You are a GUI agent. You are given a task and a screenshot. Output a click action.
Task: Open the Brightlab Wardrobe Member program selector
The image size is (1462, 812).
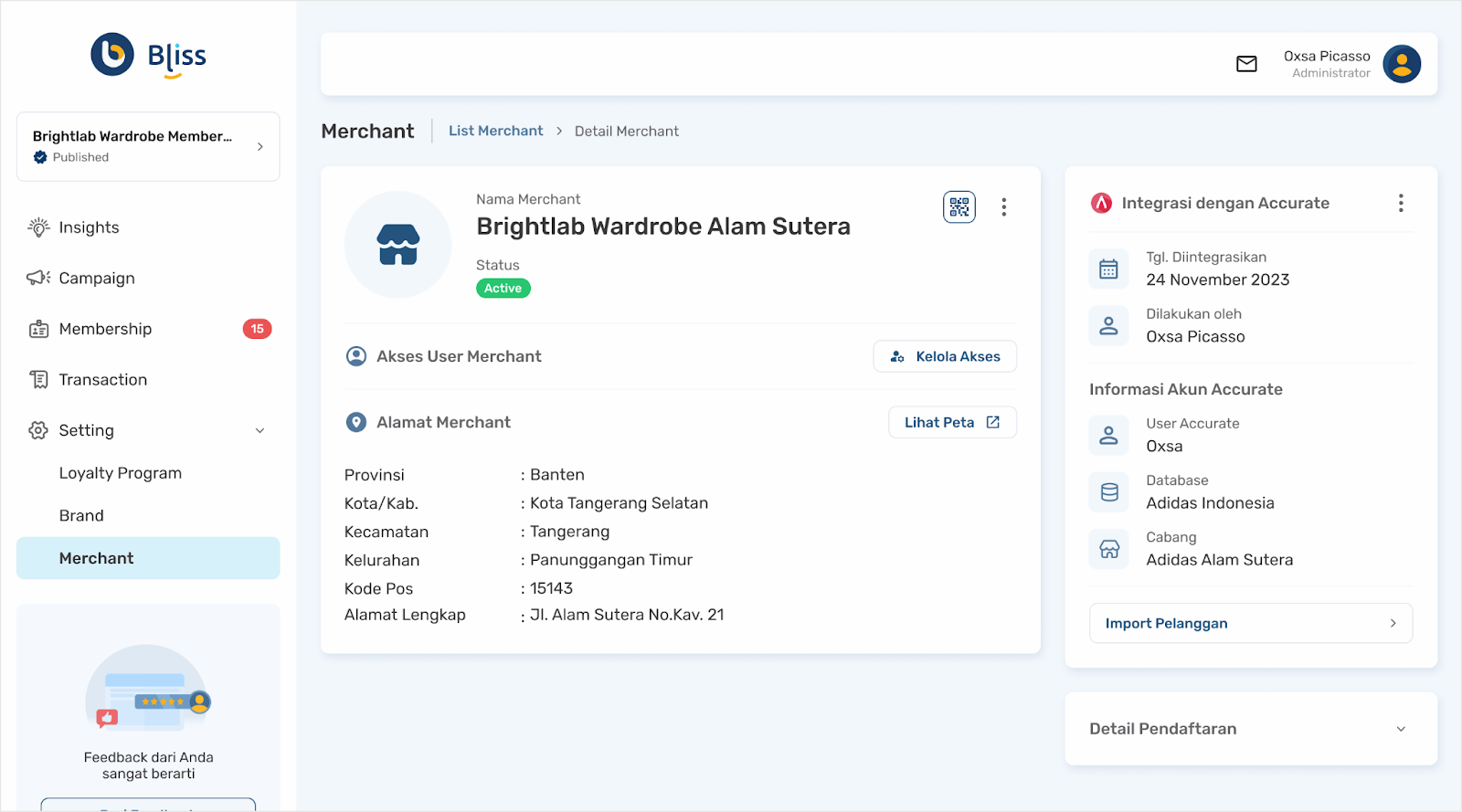coord(148,146)
